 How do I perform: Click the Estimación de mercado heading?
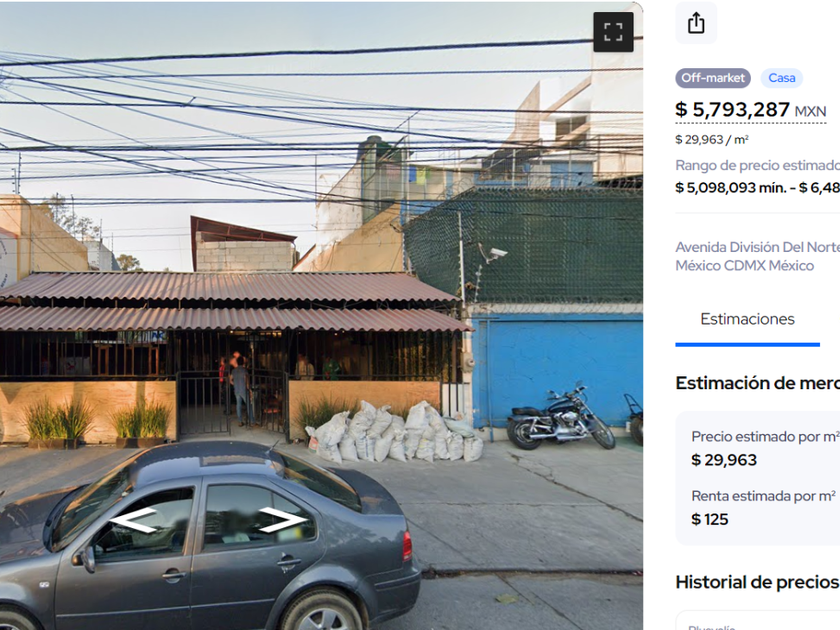(x=758, y=384)
